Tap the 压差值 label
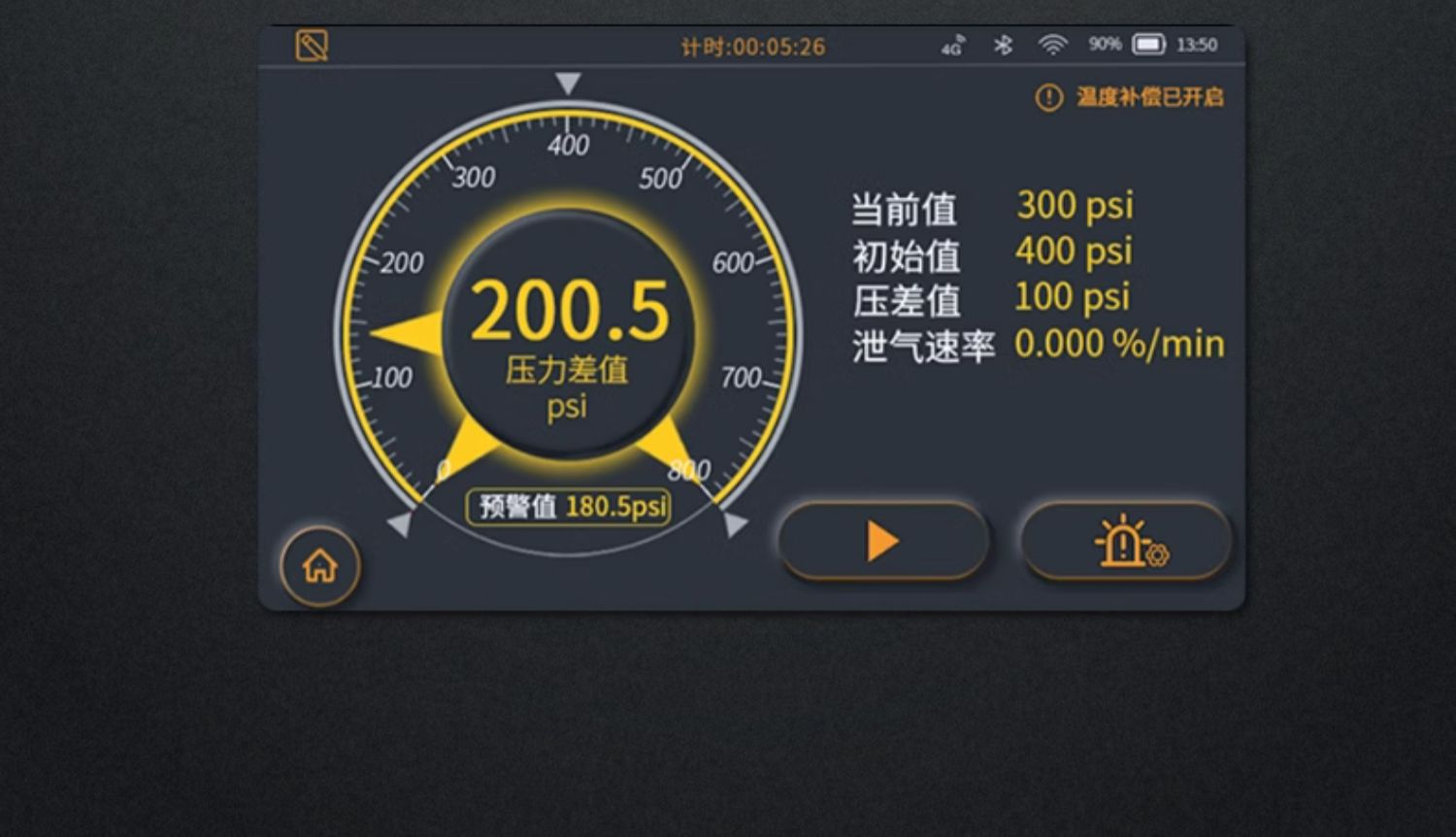The width and height of the screenshot is (1456, 837). (x=907, y=301)
